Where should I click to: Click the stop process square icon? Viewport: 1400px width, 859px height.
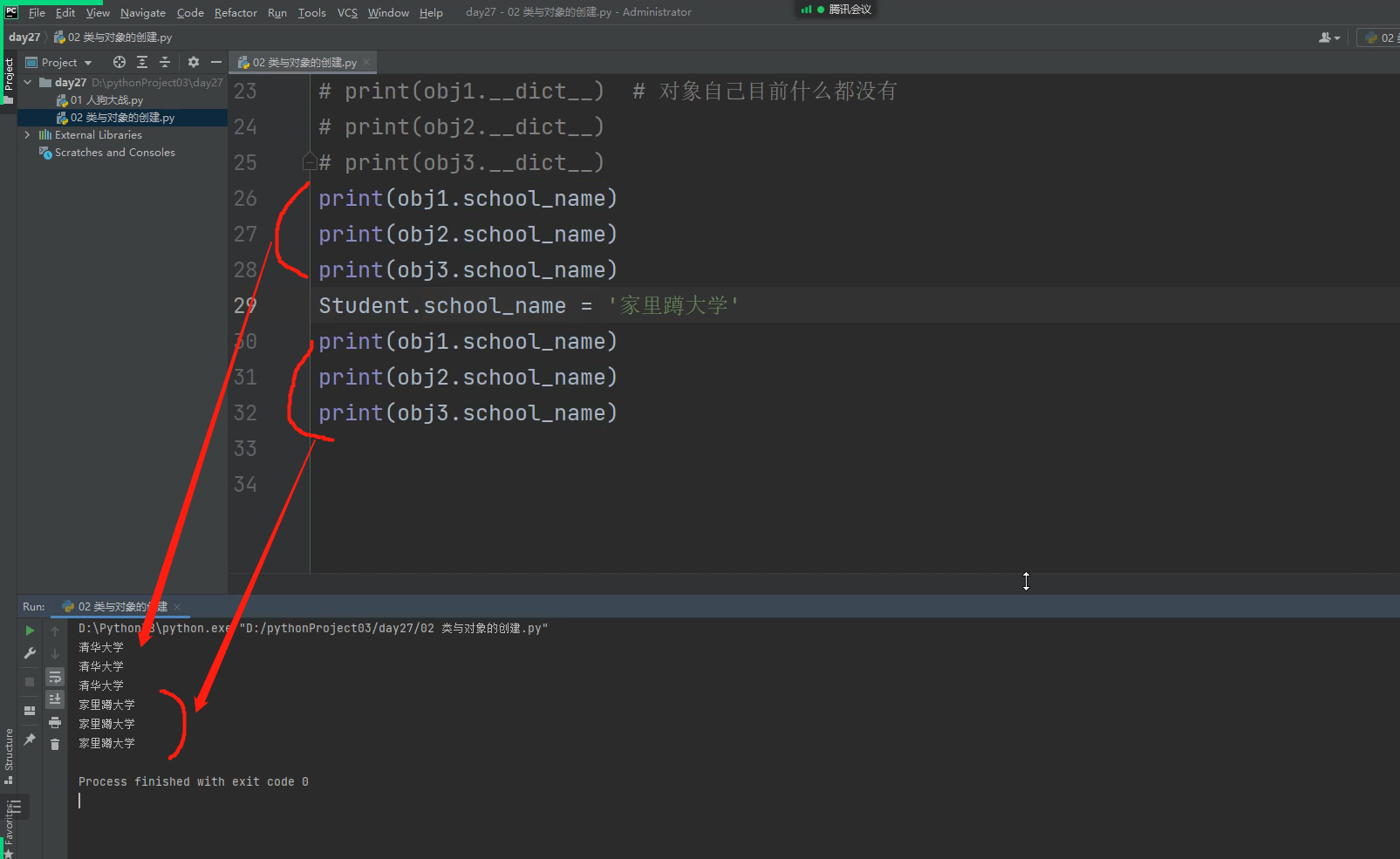(x=30, y=682)
